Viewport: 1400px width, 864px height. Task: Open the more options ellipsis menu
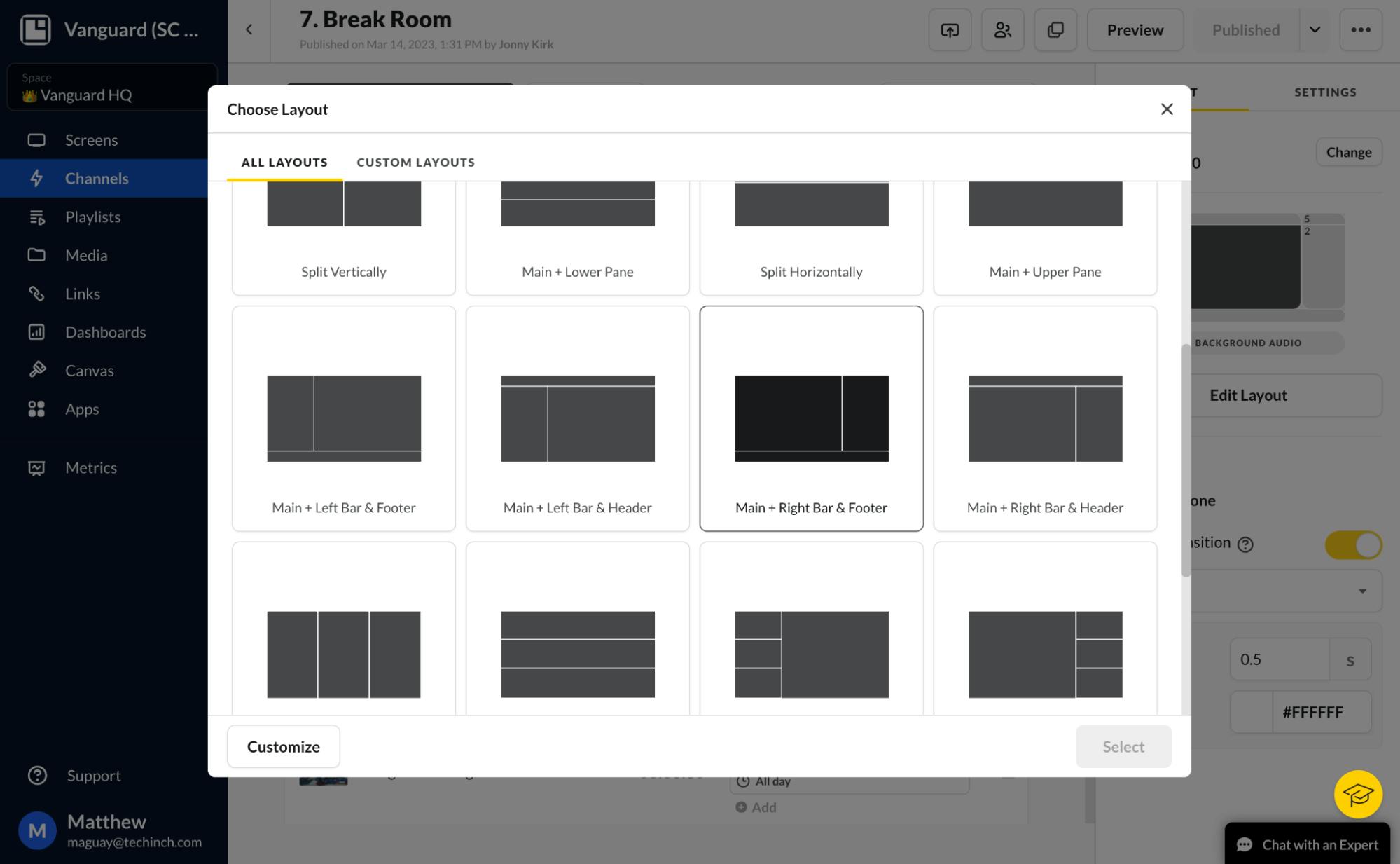click(x=1360, y=30)
